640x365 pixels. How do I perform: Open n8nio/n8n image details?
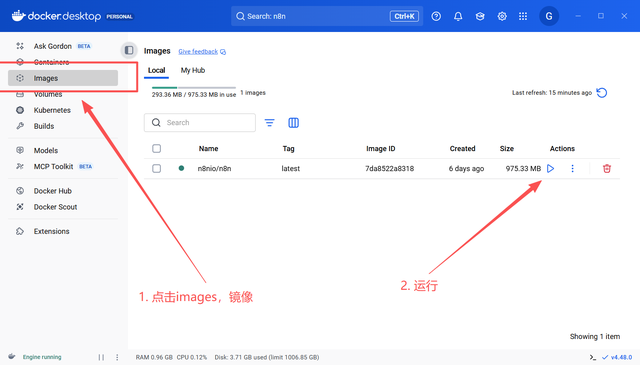[214, 168]
